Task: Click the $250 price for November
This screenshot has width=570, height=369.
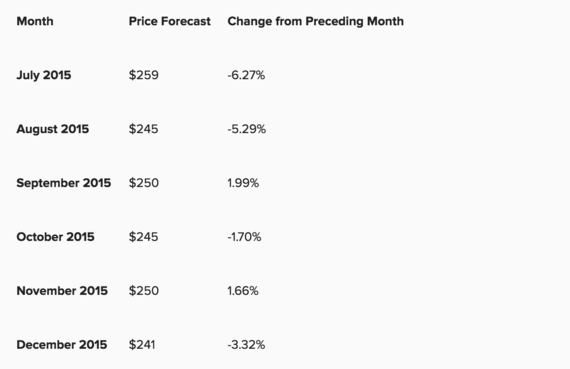Action: point(144,291)
